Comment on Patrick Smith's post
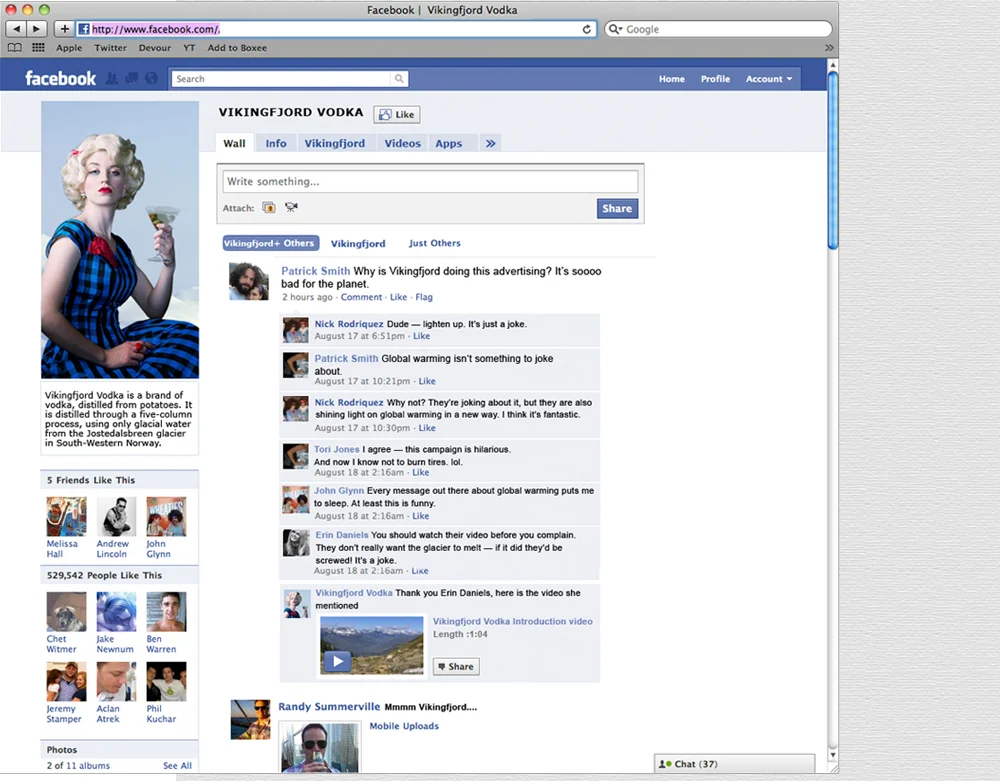The image size is (1000, 781). pyautogui.click(x=361, y=297)
